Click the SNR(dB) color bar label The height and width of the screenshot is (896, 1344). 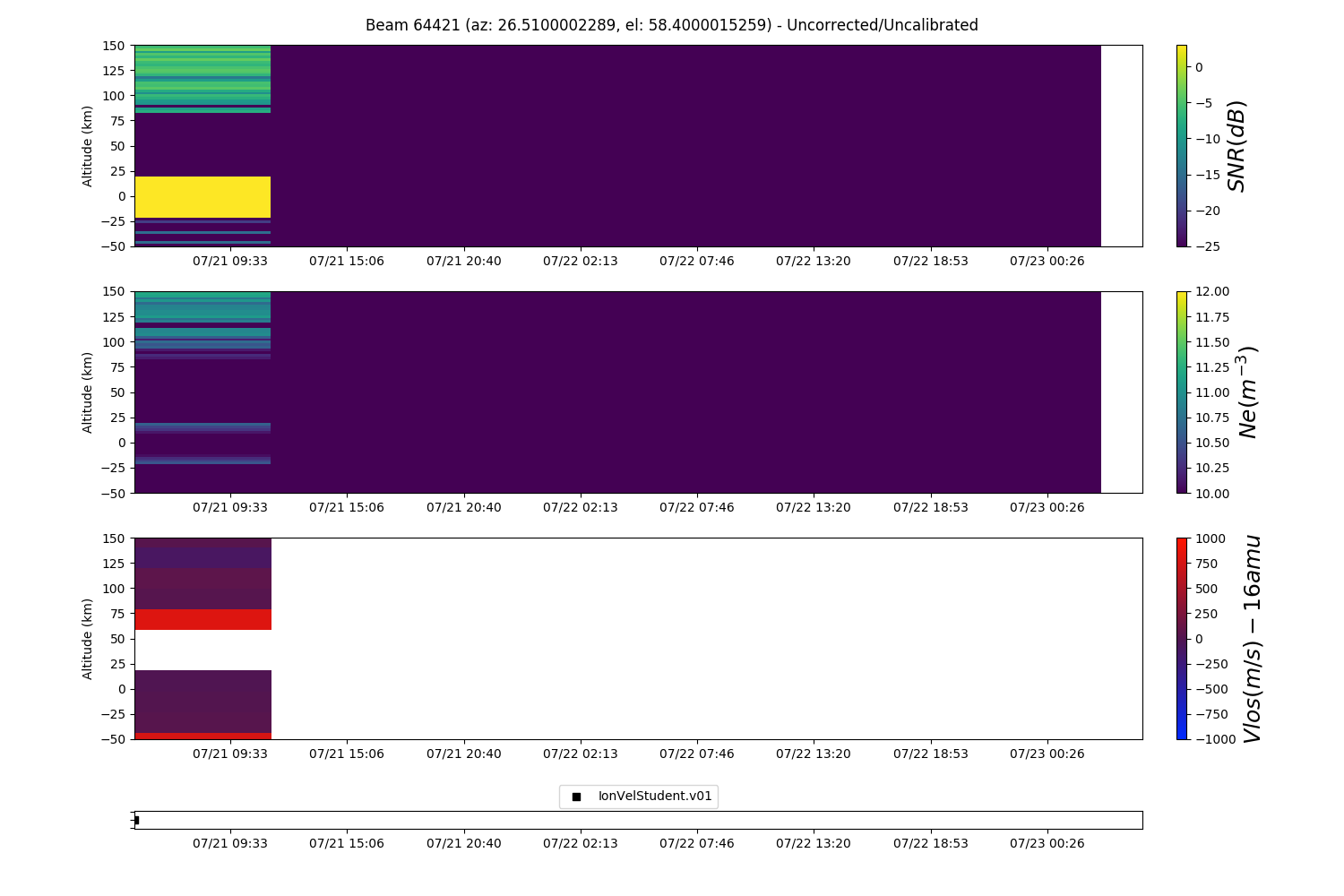pyautogui.click(x=1237, y=146)
